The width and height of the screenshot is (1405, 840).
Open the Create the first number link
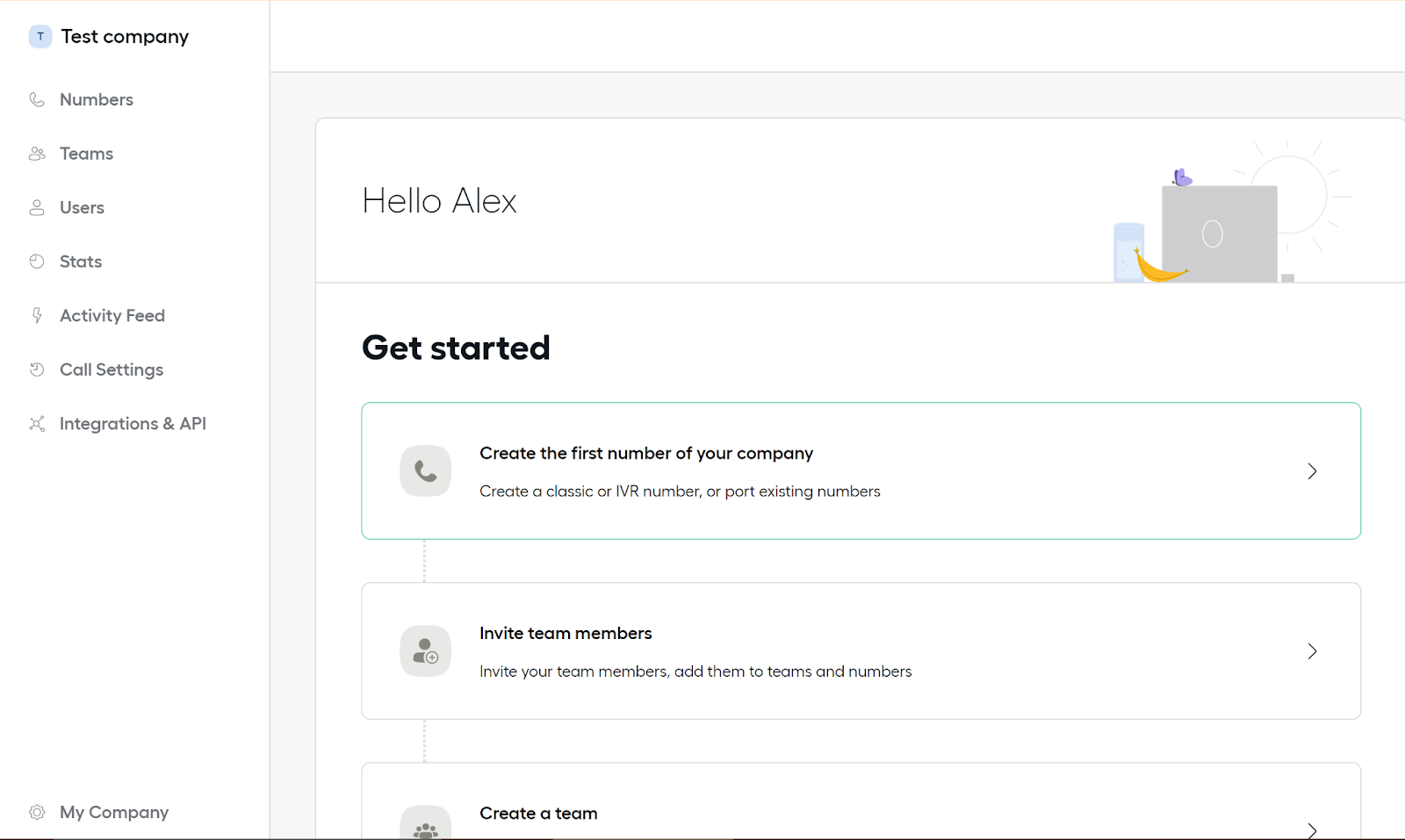point(646,454)
